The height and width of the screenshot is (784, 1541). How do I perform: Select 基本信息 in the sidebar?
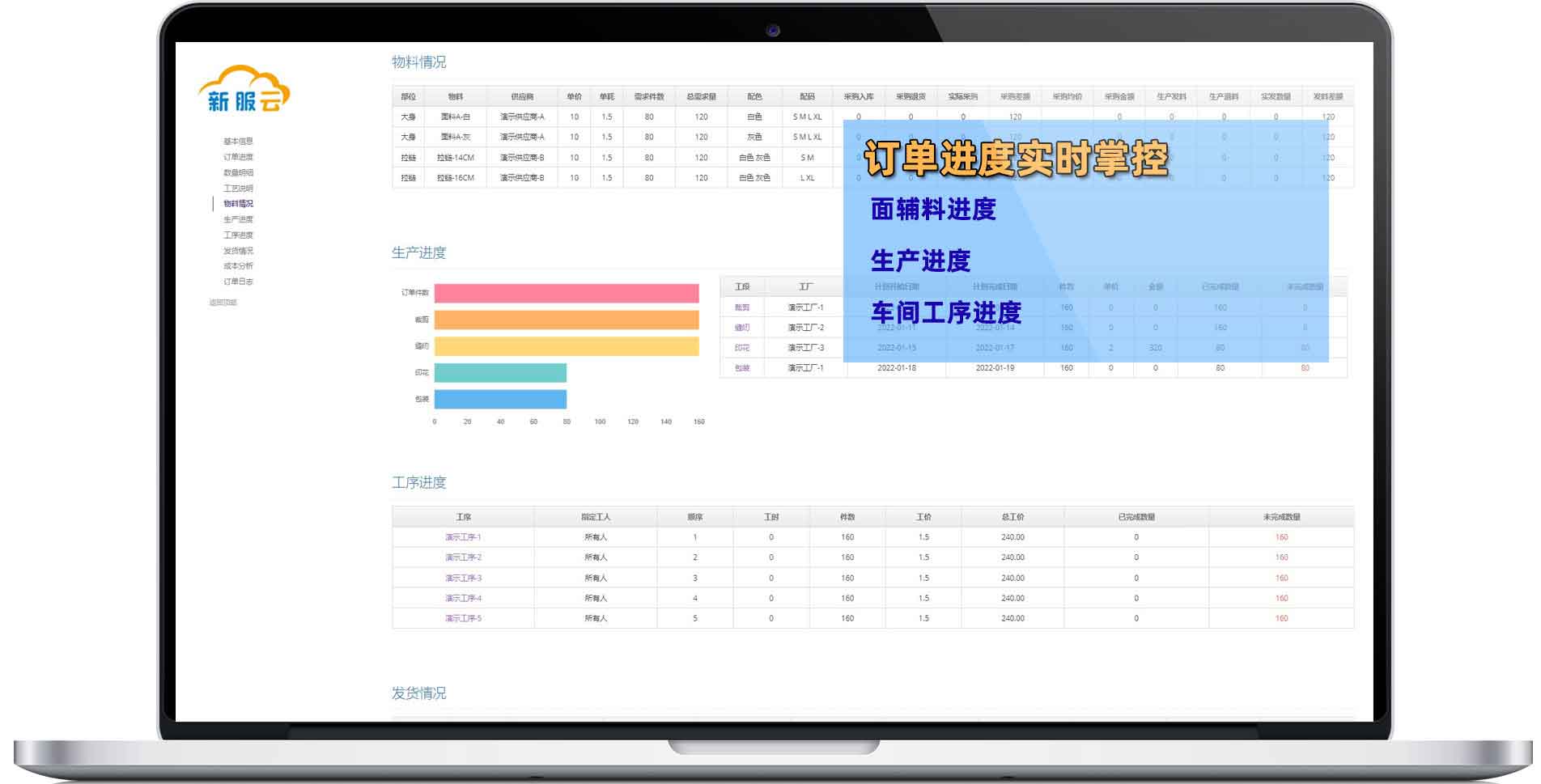click(237, 140)
